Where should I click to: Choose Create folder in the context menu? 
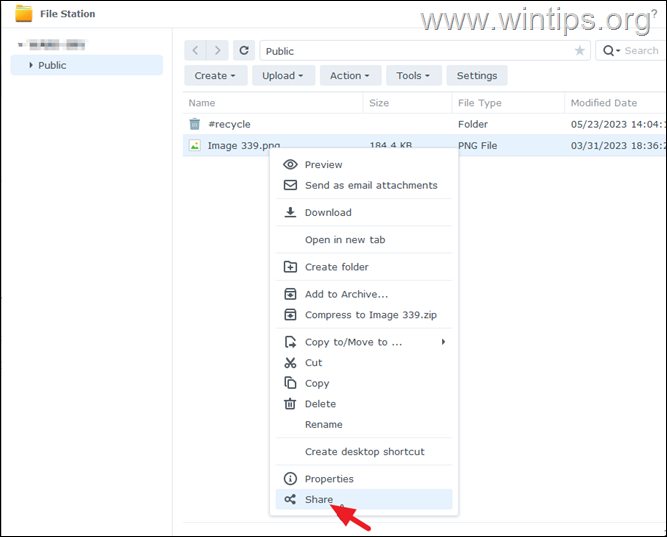pos(364,267)
